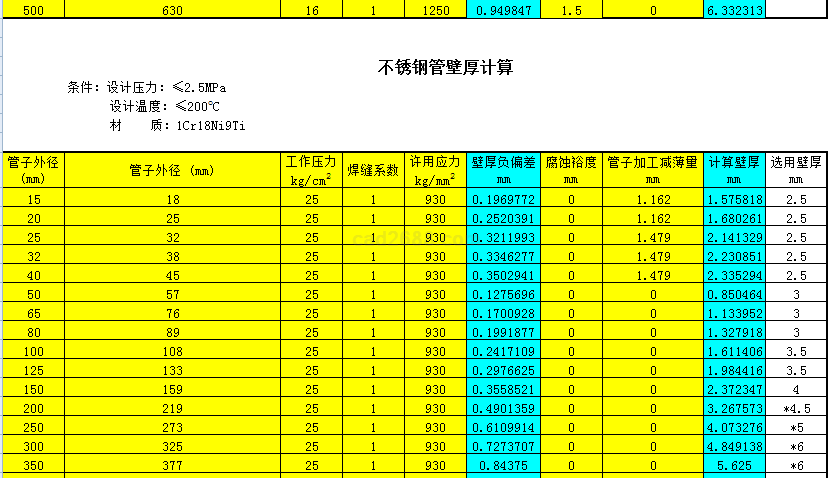Click the calculated thickness cell 5.625
Screen dimensions: 832x478
point(734,466)
